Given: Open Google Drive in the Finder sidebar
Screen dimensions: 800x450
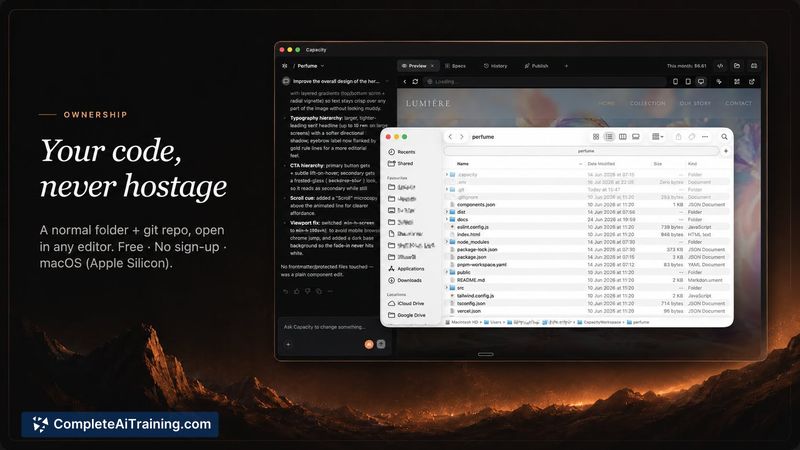Looking at the screenshot, I should pyautogui.click(x=407, y=315).
